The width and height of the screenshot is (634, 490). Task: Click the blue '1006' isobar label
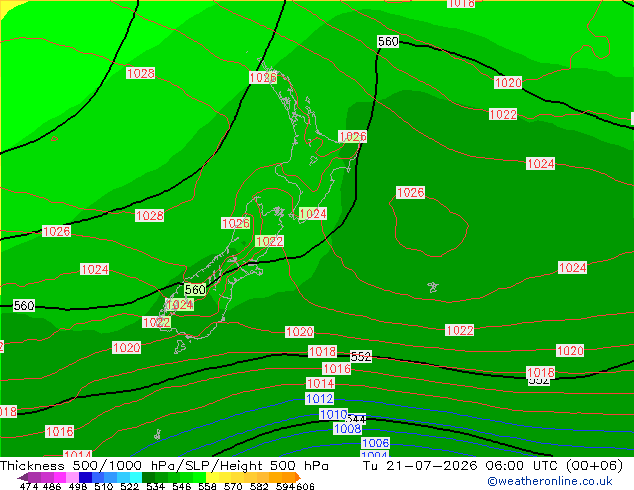click(x=375, y=443)
